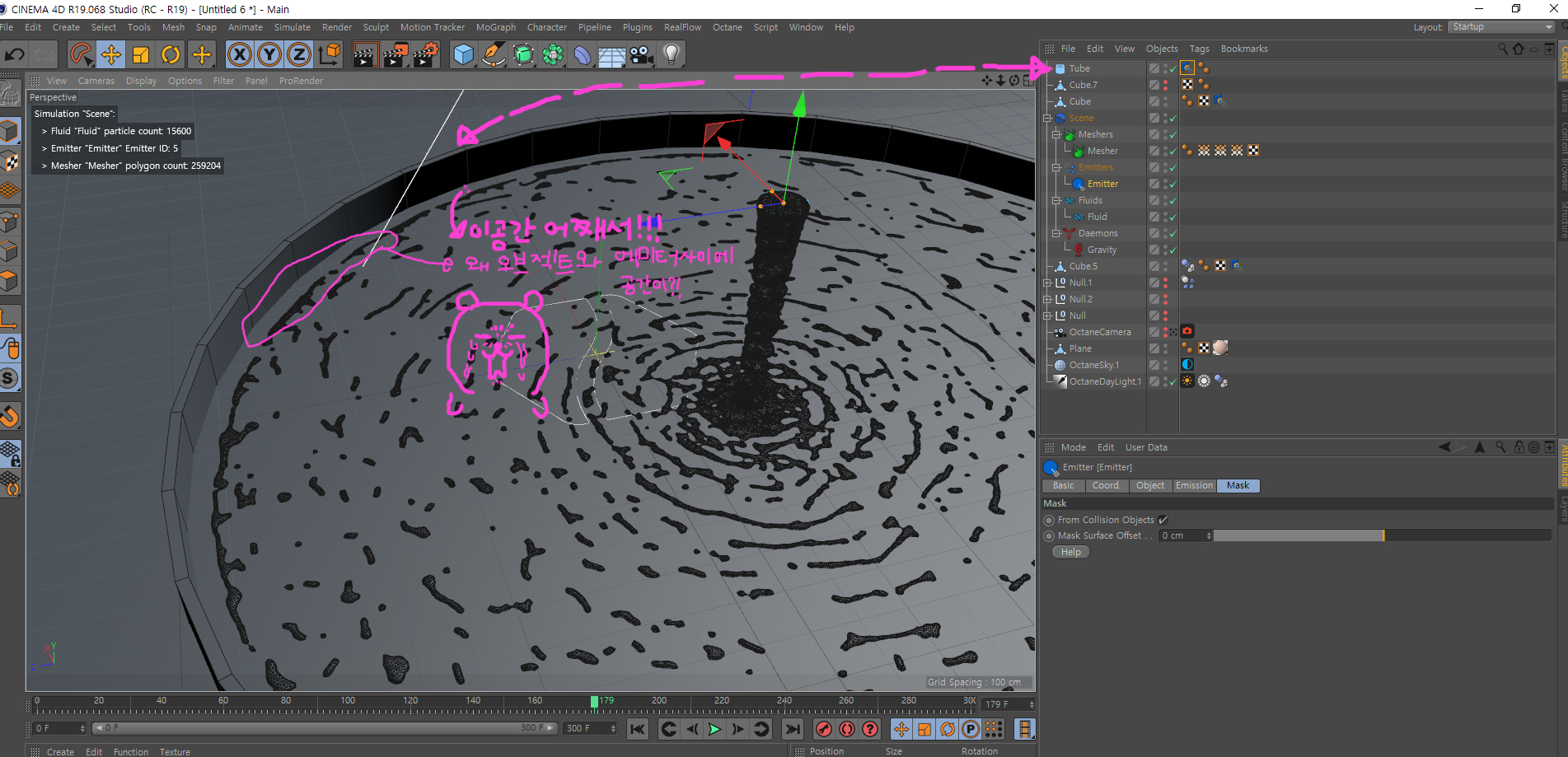This screenshot has height=757, width=1568.
Task: Open the RealFlow menu
Action: [682, 27]
